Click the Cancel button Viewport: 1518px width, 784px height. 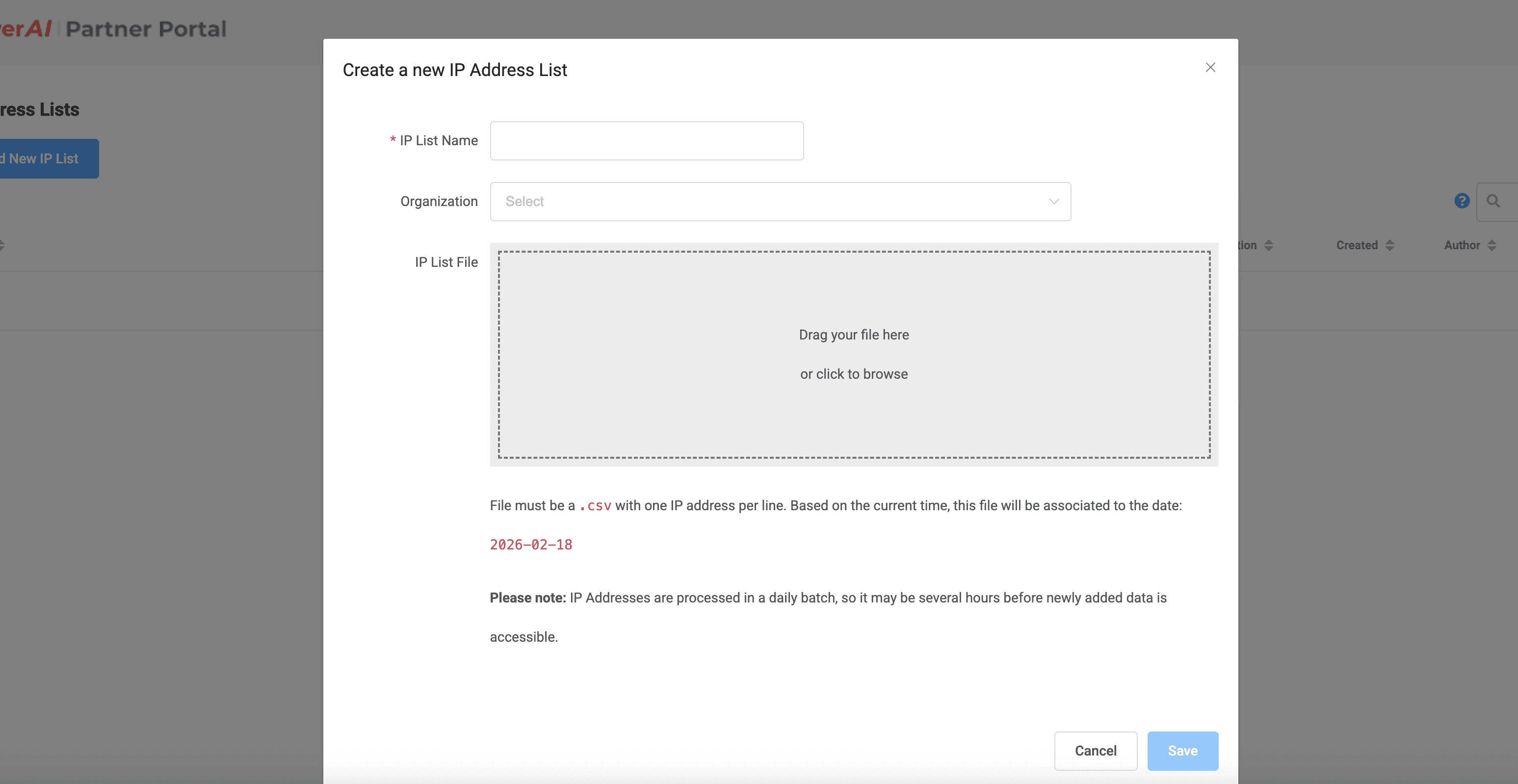tap(1095, 751)
